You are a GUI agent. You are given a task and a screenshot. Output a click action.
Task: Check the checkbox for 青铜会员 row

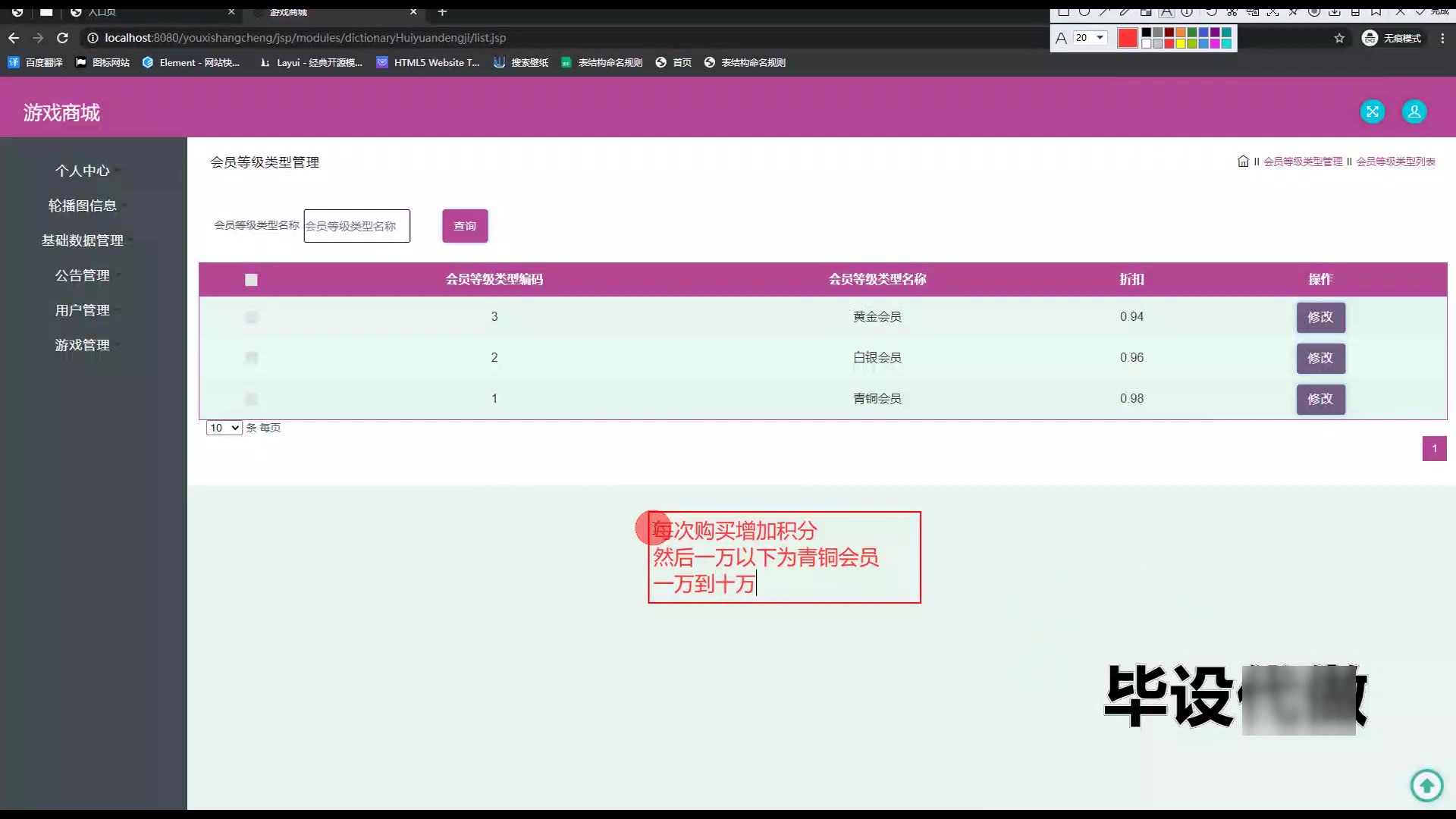[251, 399]
